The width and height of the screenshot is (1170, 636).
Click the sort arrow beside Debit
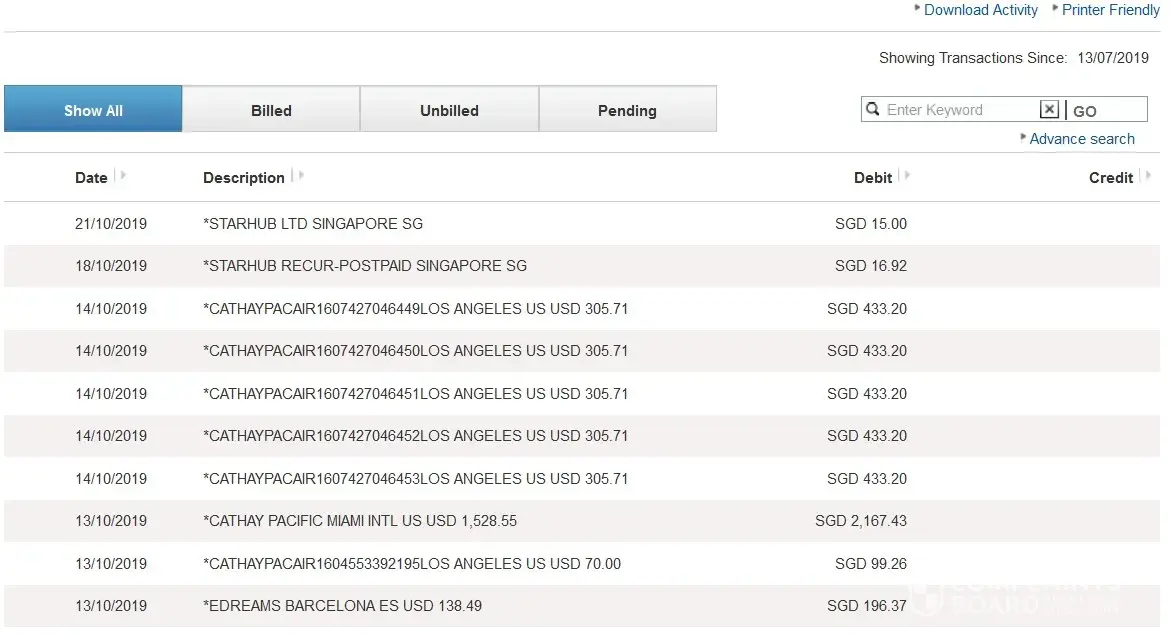(906, 176)
